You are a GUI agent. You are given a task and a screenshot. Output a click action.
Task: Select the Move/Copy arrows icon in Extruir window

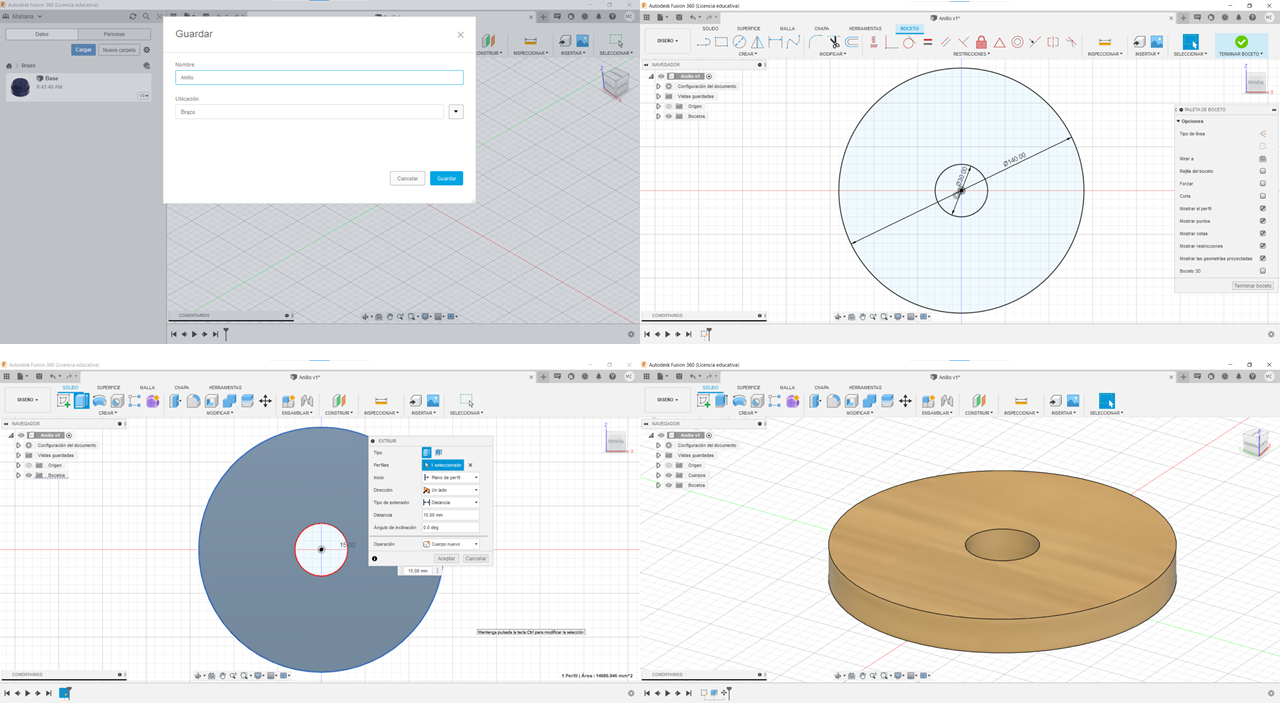265,401
